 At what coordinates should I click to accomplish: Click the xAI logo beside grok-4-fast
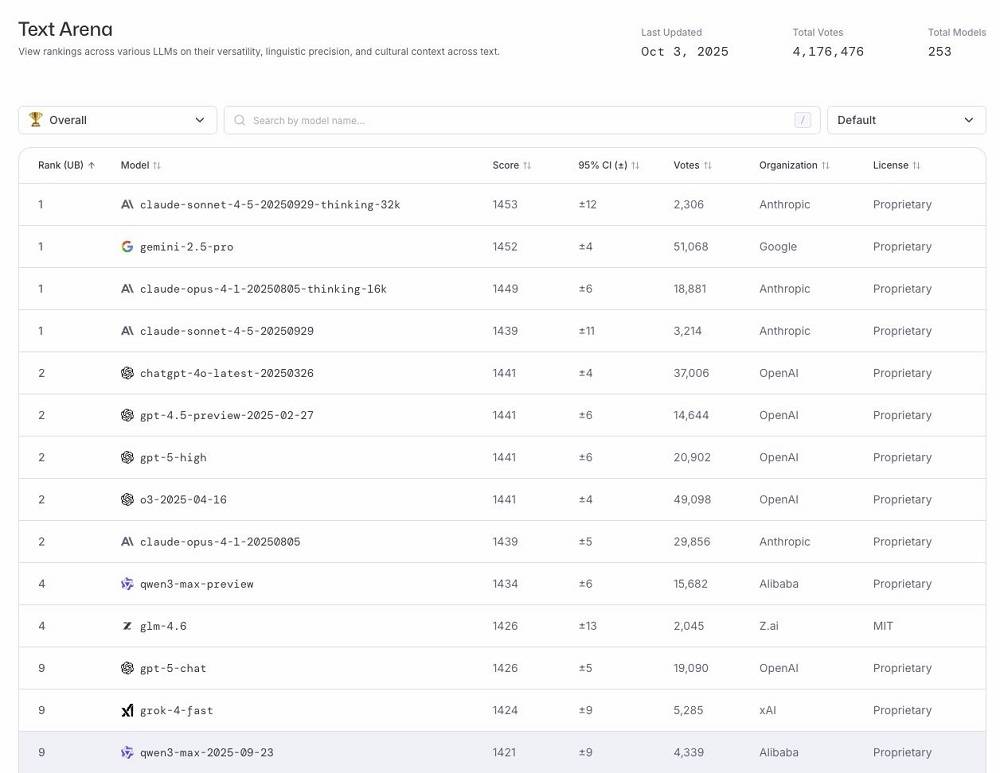[x=127, y=711]
